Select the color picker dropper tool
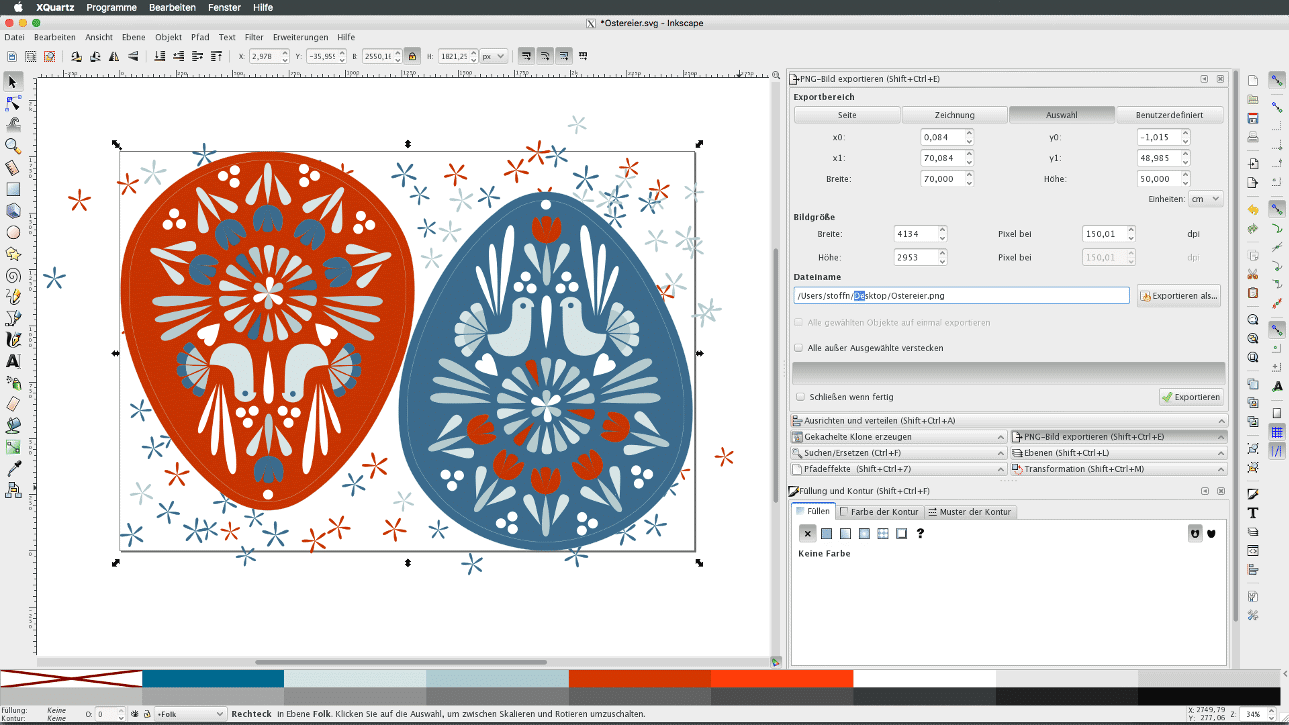 (x=13, y=468)
